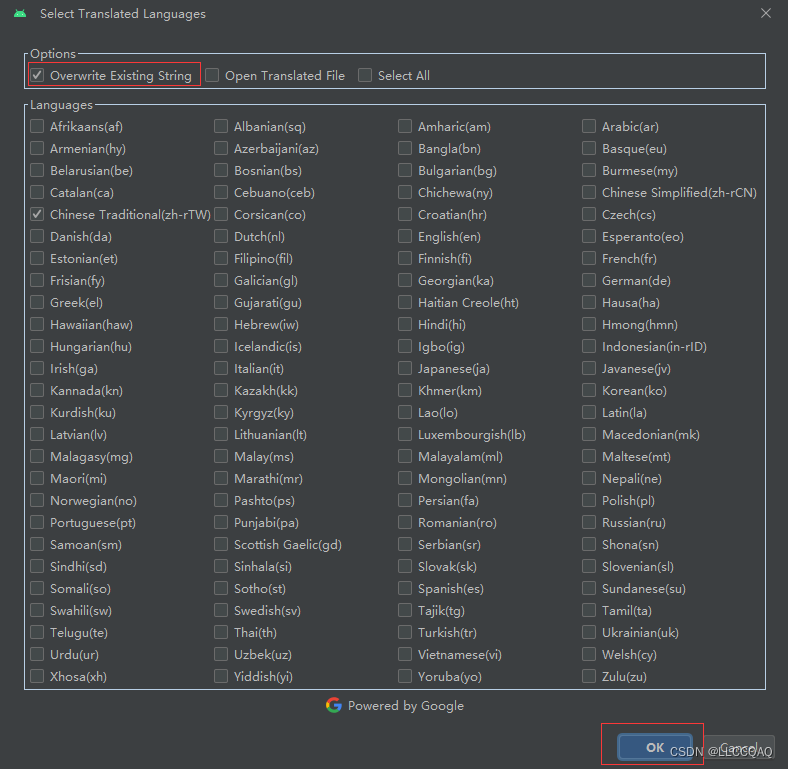This screenshot has height=769, width=788.
Task: Tick Thai(th) checkbox
Action: pos(221,632)
